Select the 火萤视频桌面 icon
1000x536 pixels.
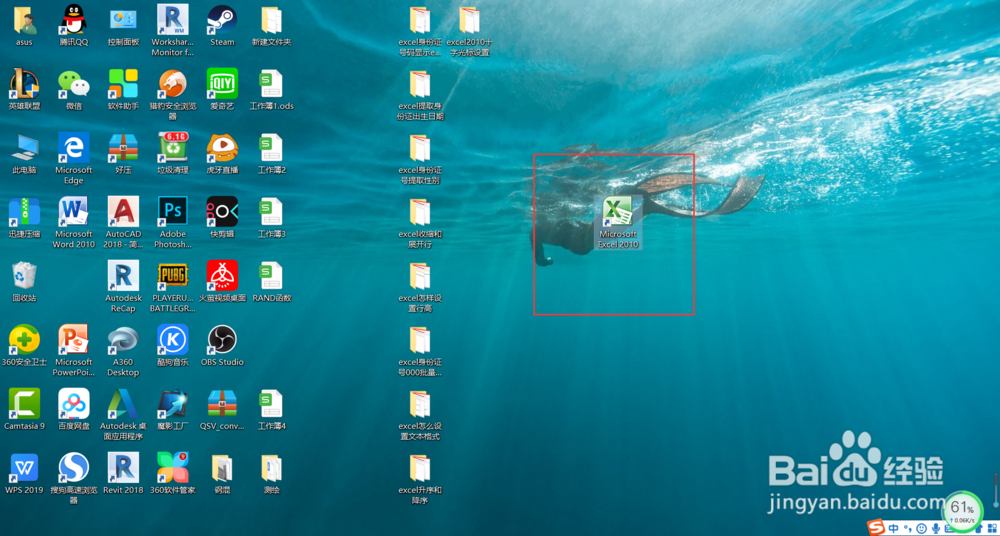(222, 281)
